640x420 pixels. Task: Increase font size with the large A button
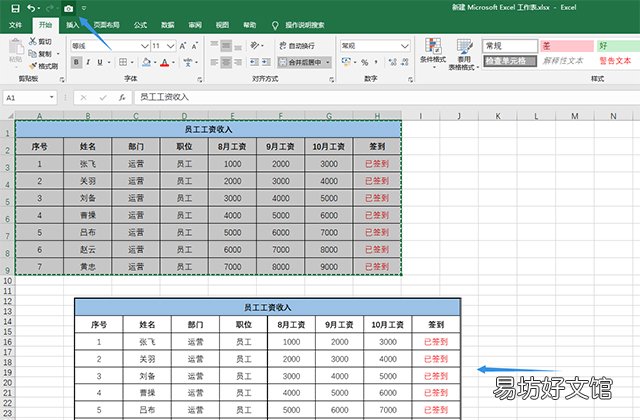pos(183,46)
